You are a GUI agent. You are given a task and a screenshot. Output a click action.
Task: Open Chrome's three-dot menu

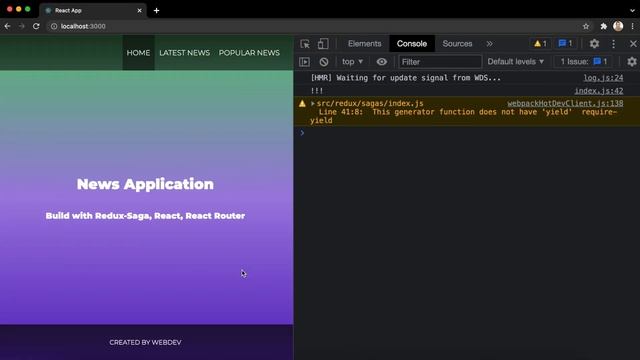633,26
